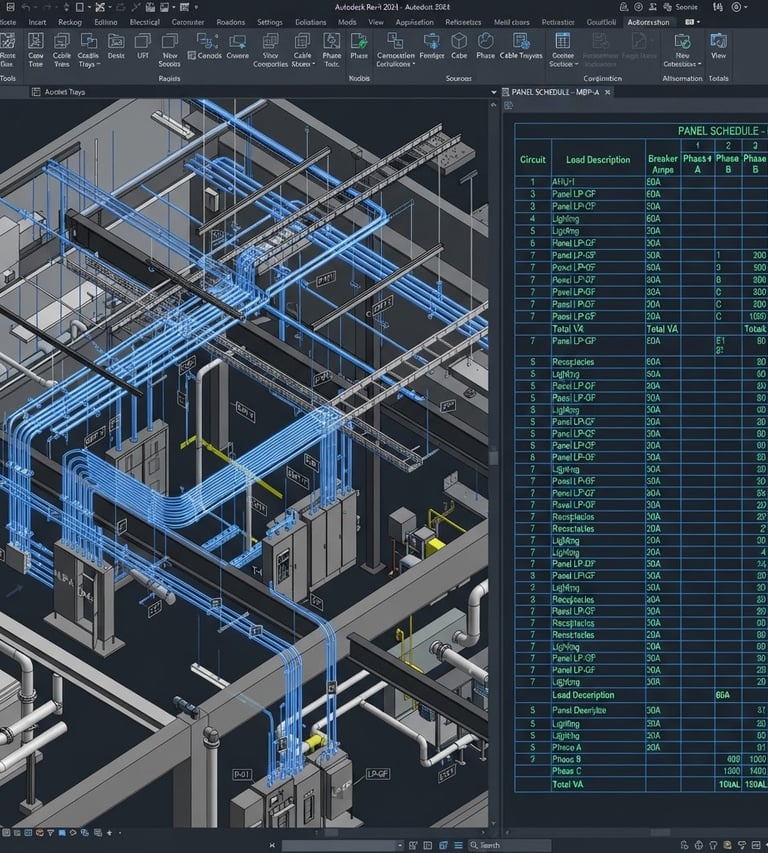Open the Refioeetzcs ribbon tab
The width and height of the screenshot is (768, 853).
click(463, 22)
